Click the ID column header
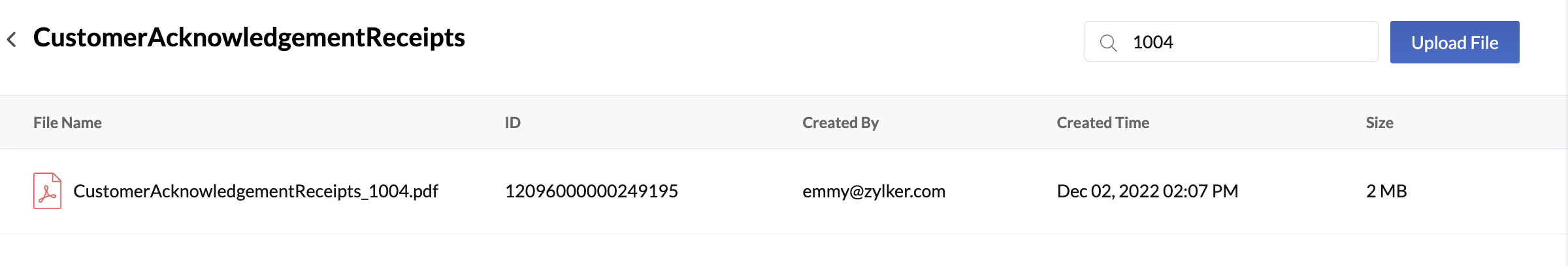Image resolution: width=1568 pixels, height=266 pixels. point(512,123)
